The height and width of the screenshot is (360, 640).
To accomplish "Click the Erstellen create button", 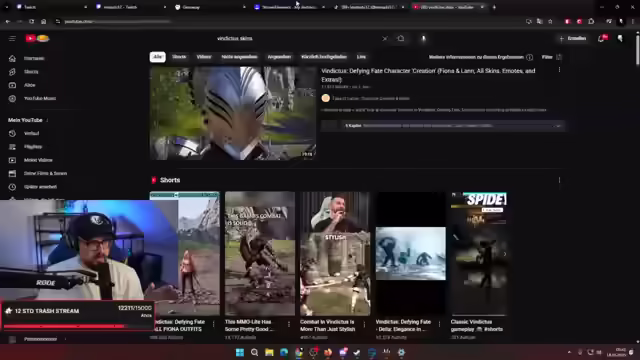I will (573, 38).
